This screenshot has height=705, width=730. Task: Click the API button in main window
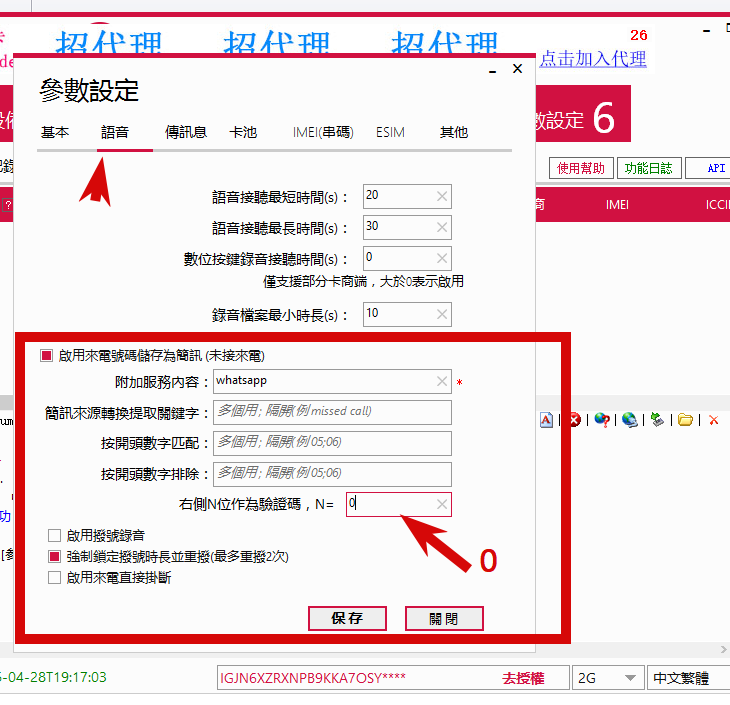[x=708, y=168]
